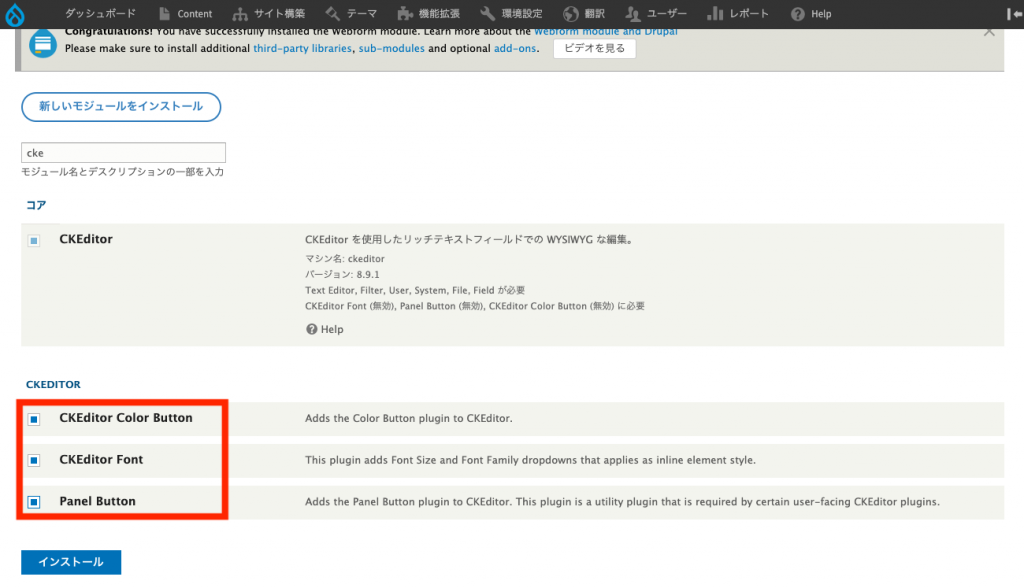Click the CKEditor Color Button module name
1024x588 pixels.
click(126, 418)
